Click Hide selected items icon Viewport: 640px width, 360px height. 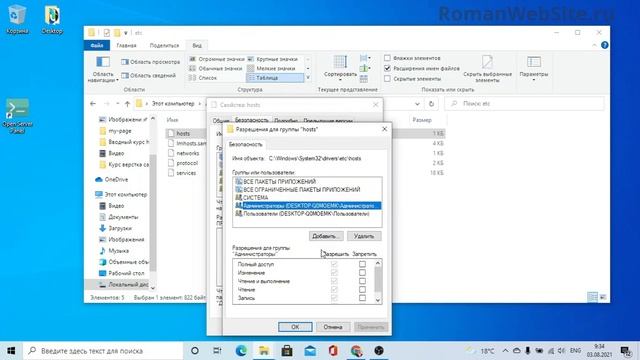(487, 62)
